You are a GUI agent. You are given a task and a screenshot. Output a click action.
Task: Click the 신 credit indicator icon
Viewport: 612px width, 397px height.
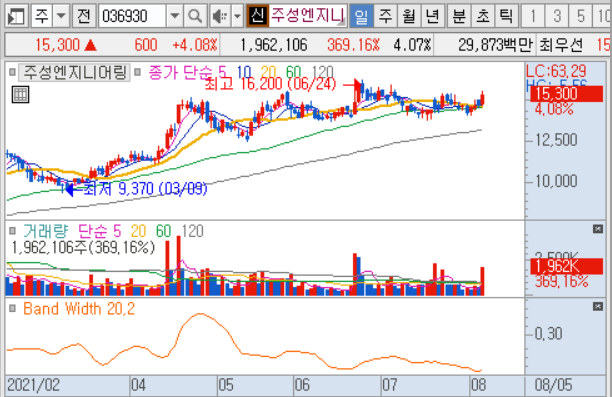(x=257, y=16)
